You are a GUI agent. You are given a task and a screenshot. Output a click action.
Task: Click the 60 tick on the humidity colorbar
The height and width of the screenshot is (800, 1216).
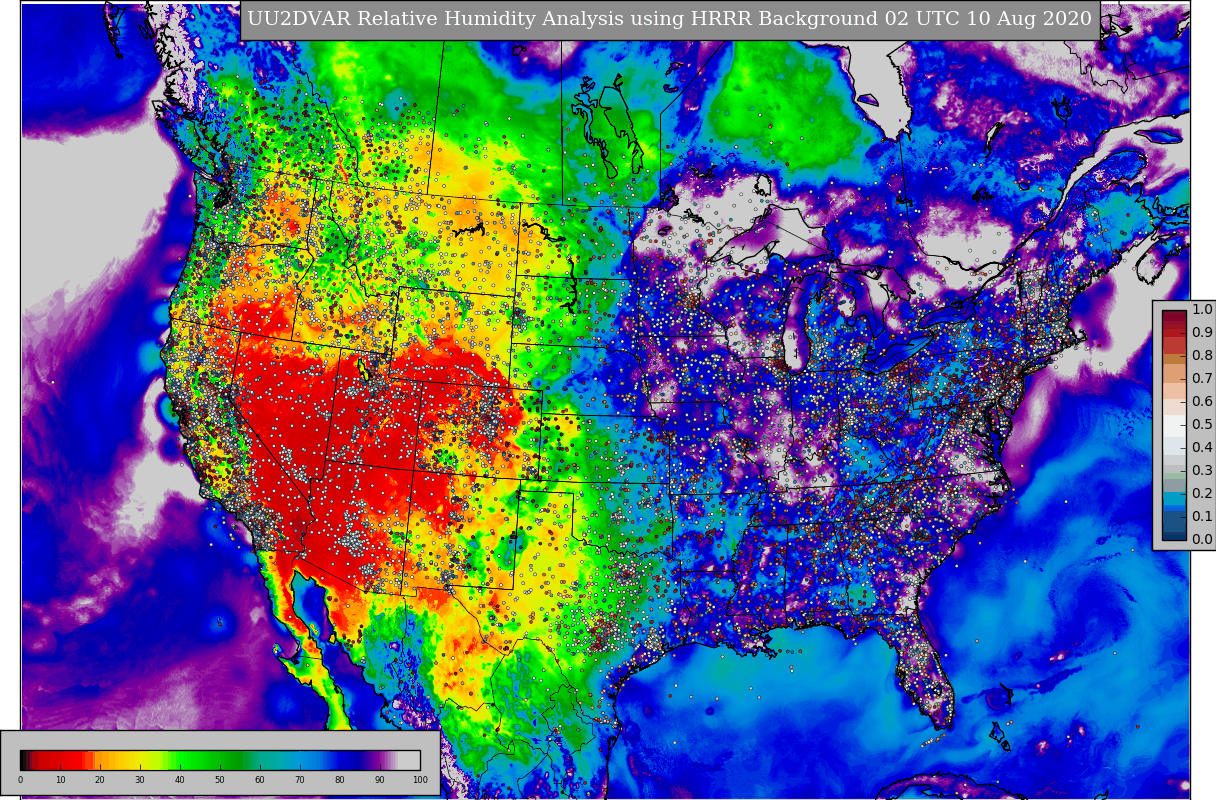point(260,780)
